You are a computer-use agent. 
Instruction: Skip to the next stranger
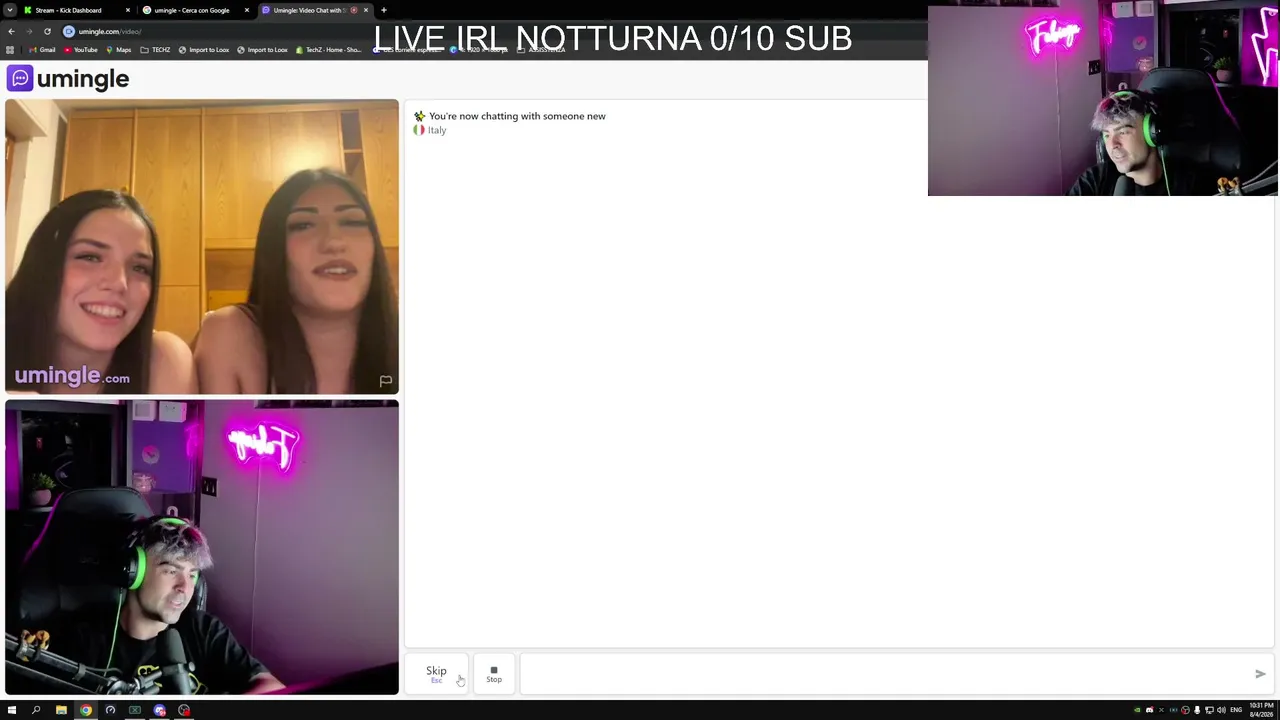click(436, 674)
